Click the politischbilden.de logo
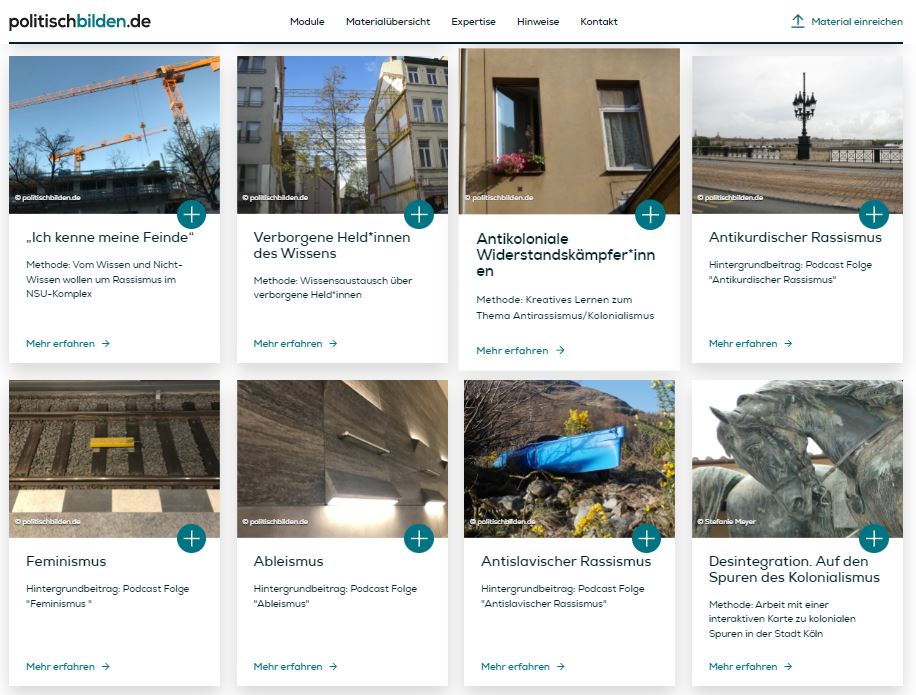Image resolution: width=916 pixels, height=695 pixels. coord(80,21)
